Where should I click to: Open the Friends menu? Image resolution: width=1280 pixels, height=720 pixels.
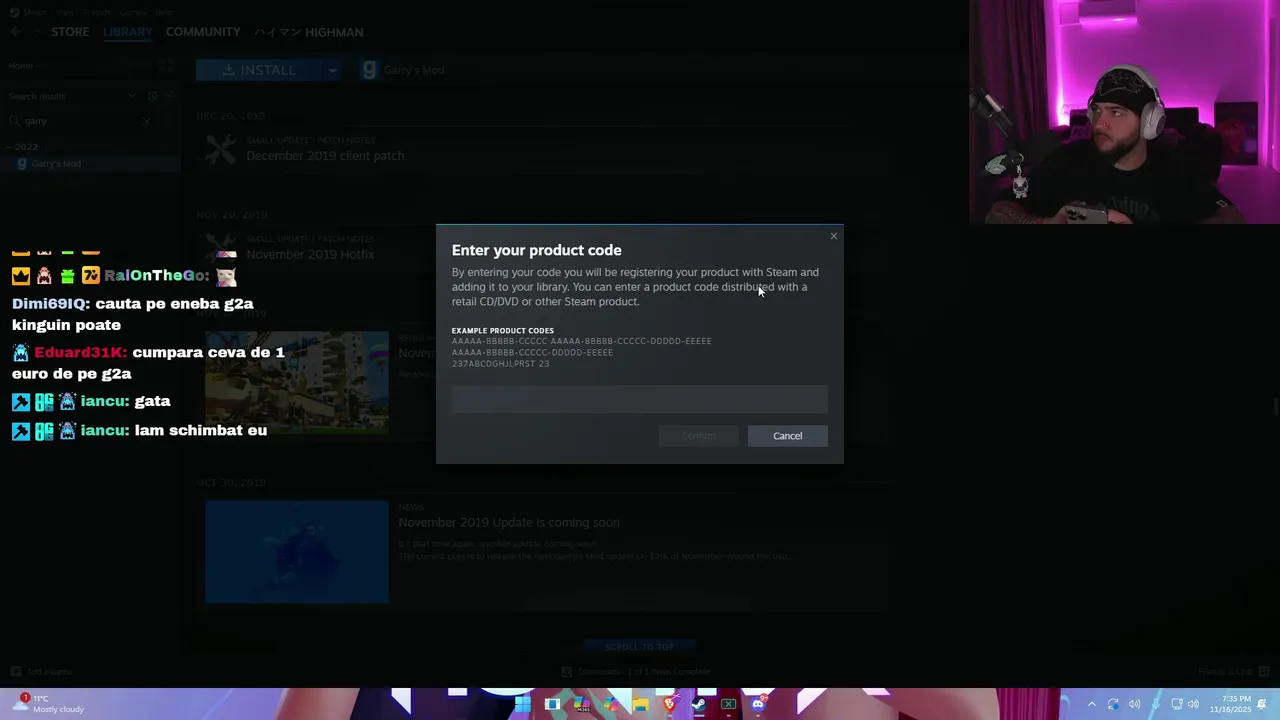(97, 12)
